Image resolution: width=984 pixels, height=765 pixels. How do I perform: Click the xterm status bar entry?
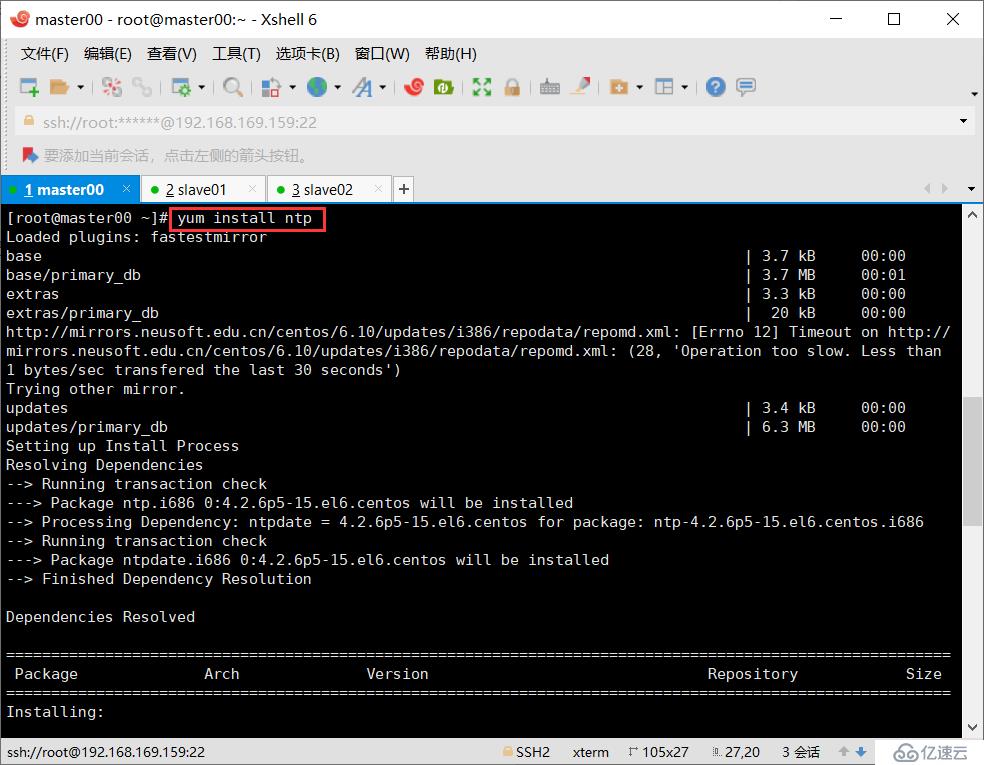click(x=591, y=752)
